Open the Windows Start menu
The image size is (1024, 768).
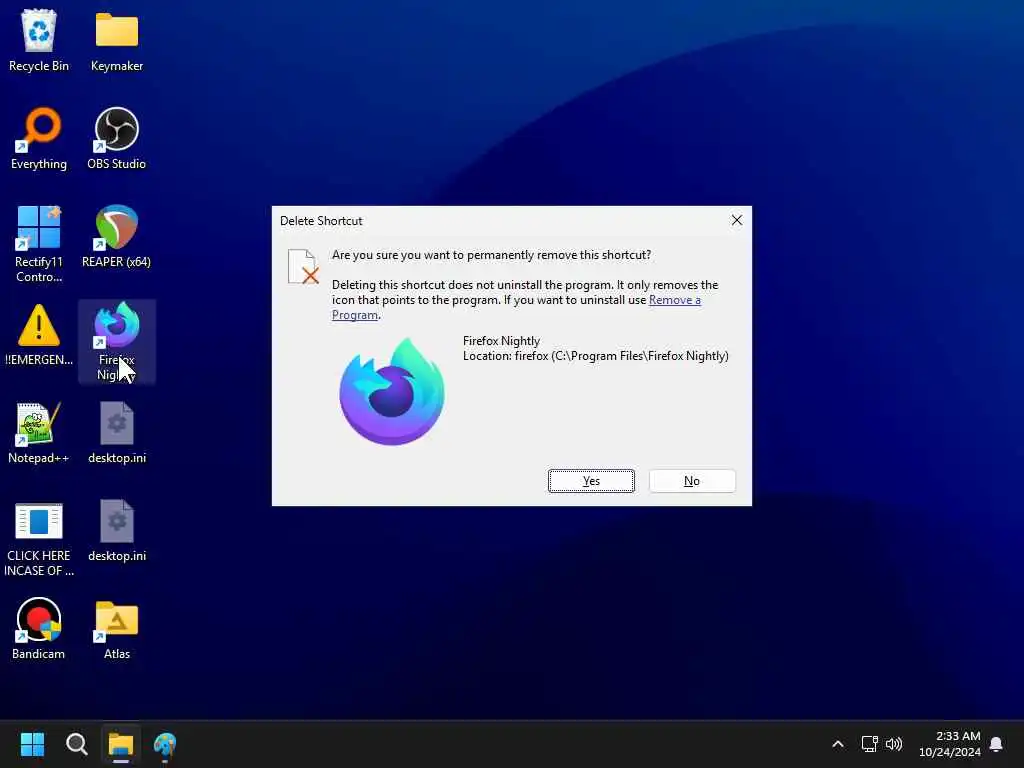coord(32,744)
